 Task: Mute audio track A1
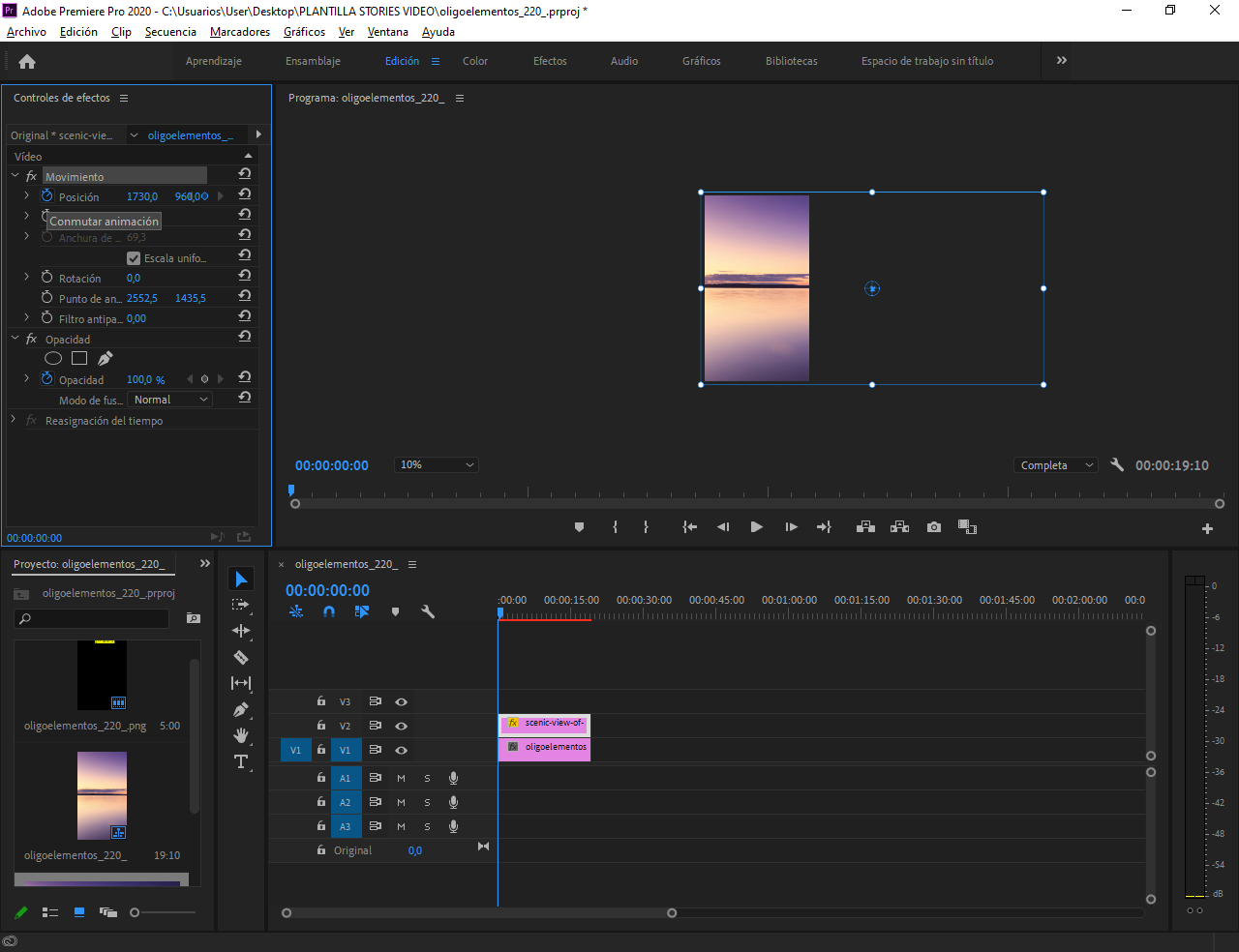click(401, 778)
